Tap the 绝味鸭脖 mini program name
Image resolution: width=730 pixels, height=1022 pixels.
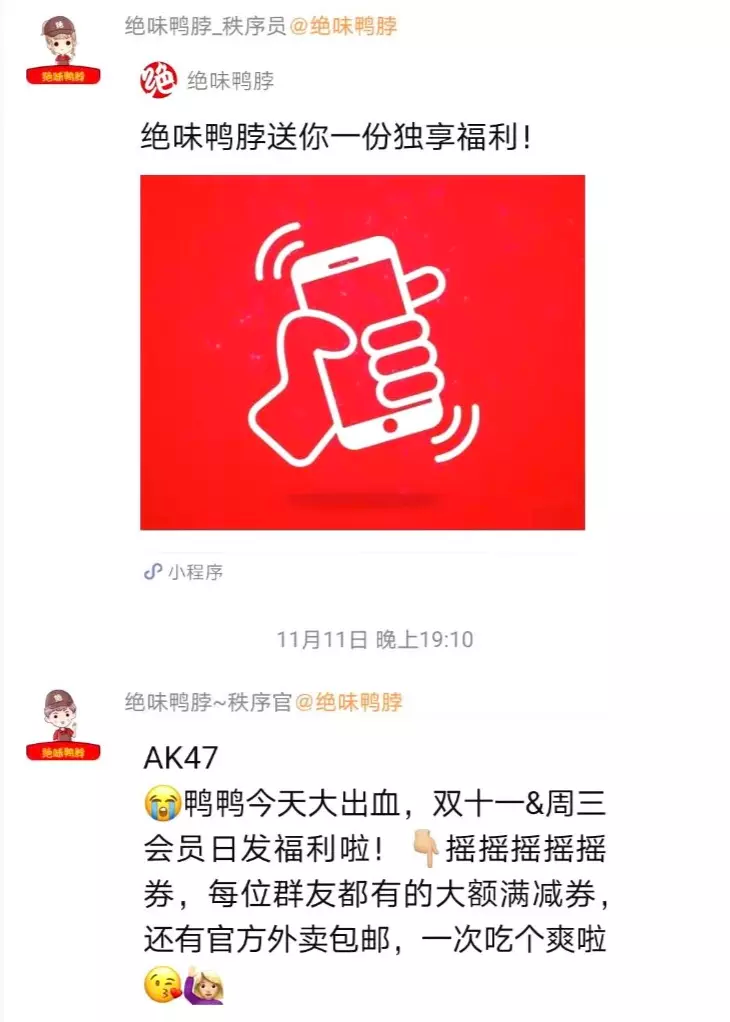click(x=231, y=80)
